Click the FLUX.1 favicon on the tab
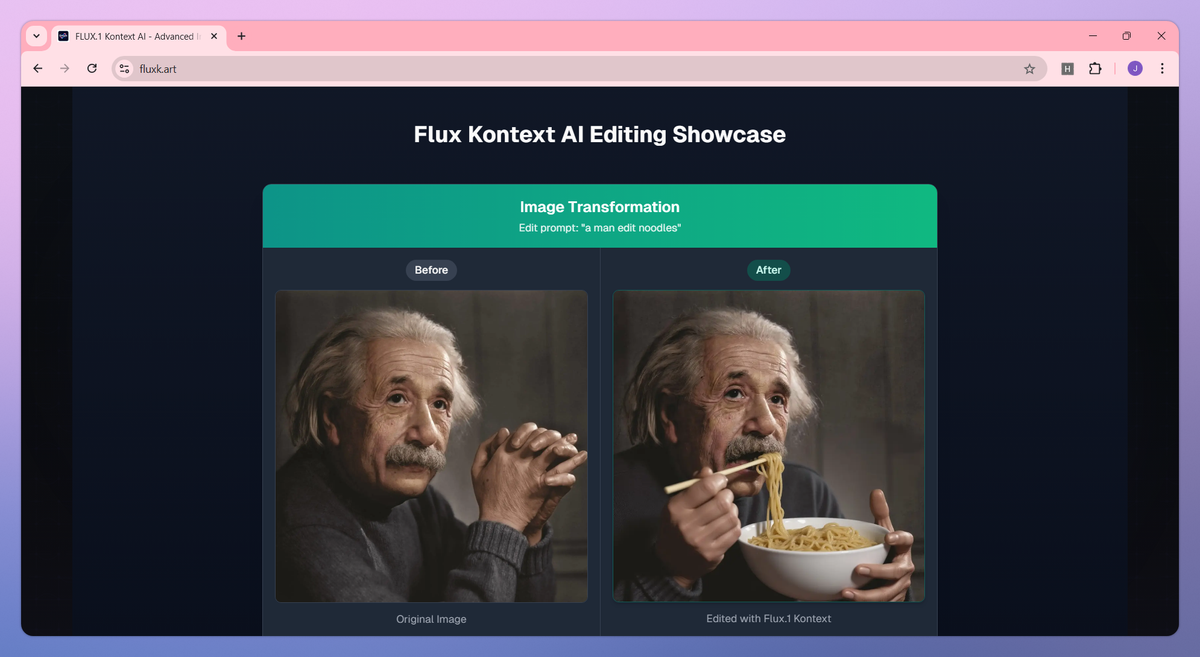 click(x=64, y=35)
